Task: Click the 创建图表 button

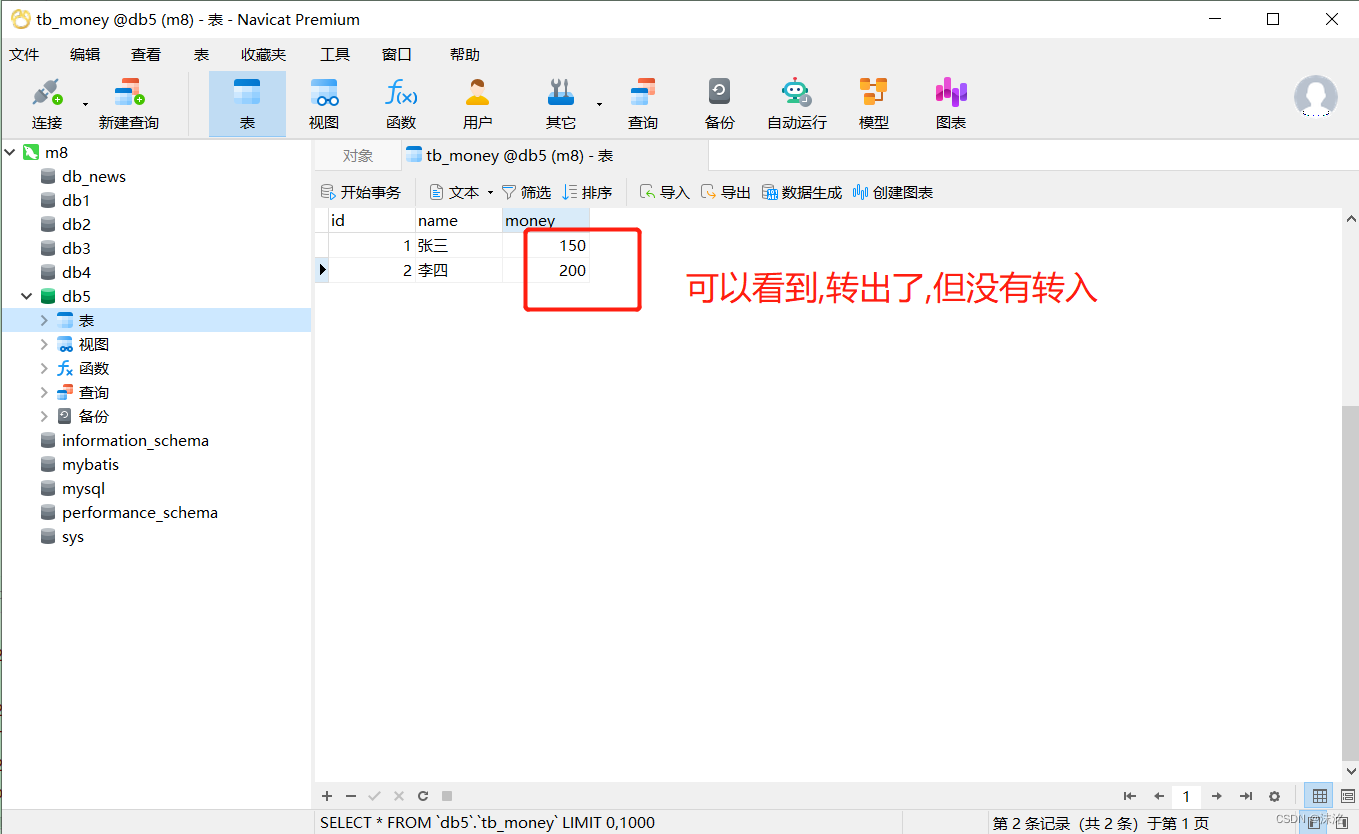Action: 893,192
